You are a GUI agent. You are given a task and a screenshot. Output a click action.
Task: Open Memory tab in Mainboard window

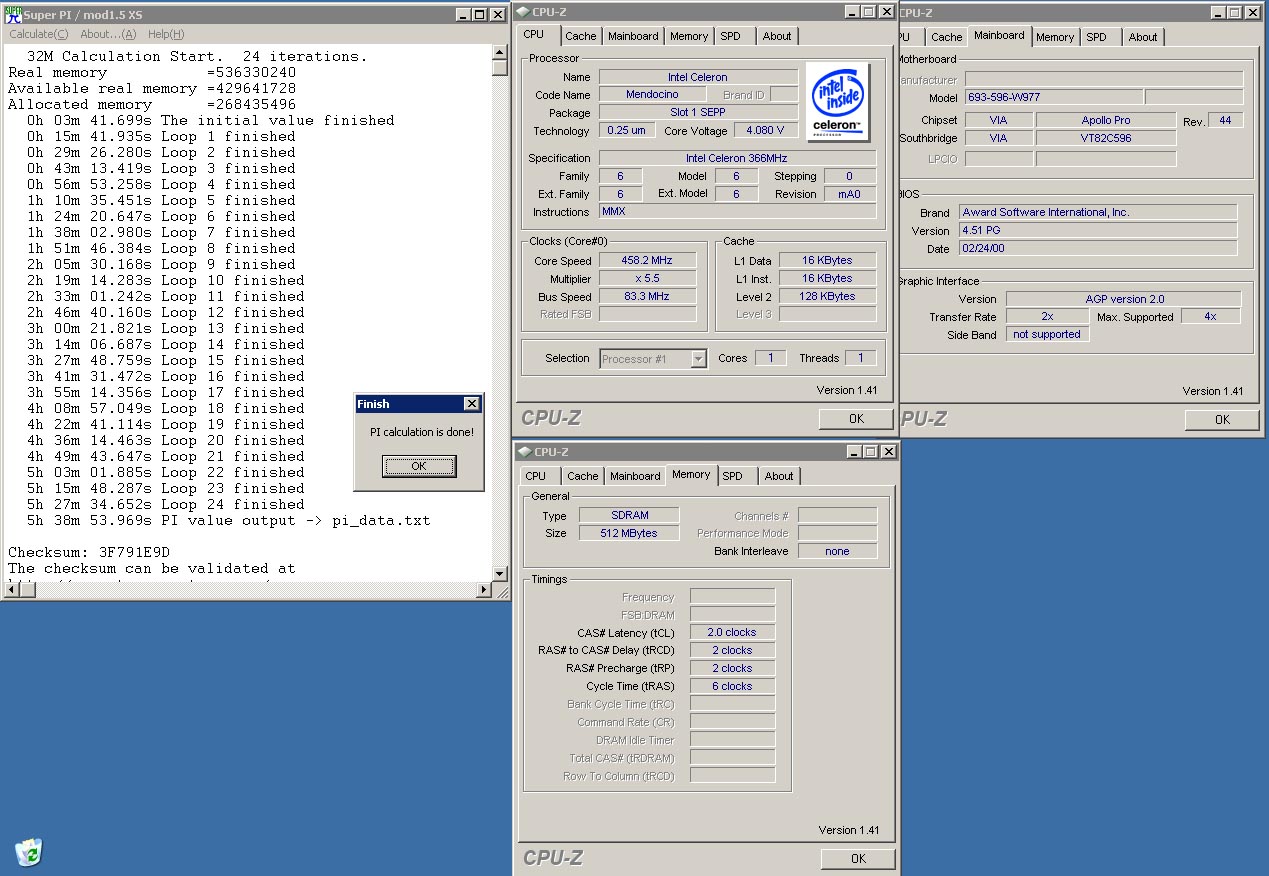click(1055, 37)
